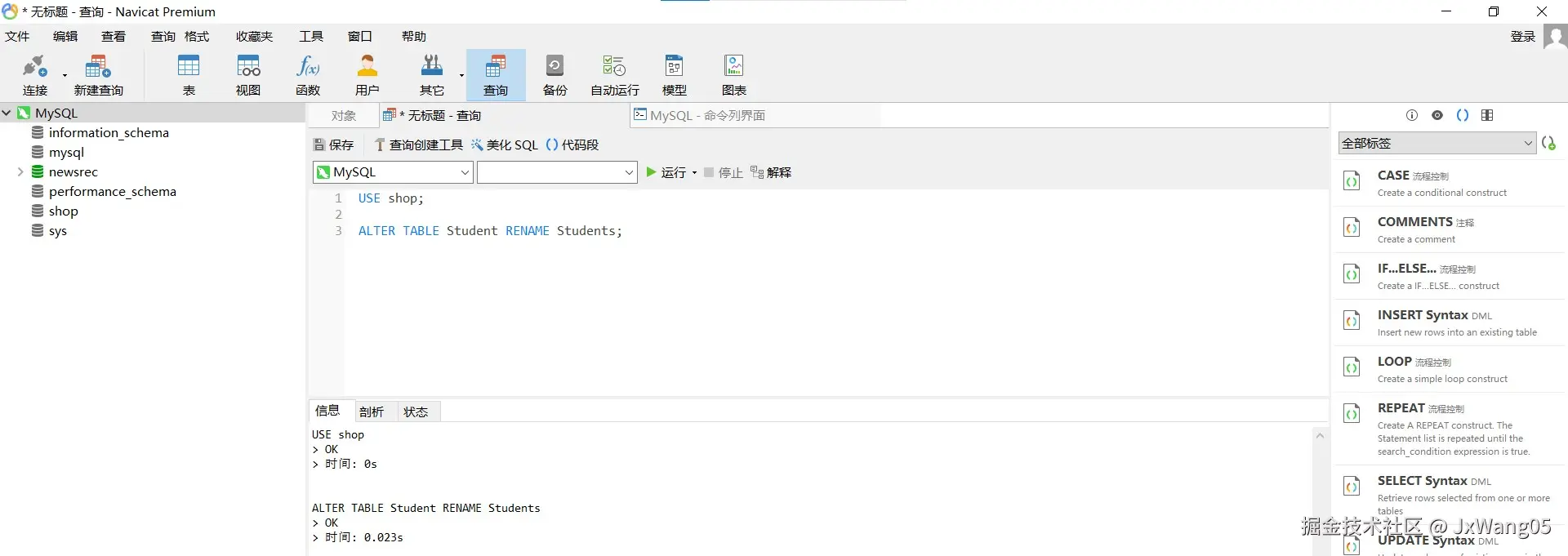Click the eye preview icon in right panel

[x=1437, y=115]
